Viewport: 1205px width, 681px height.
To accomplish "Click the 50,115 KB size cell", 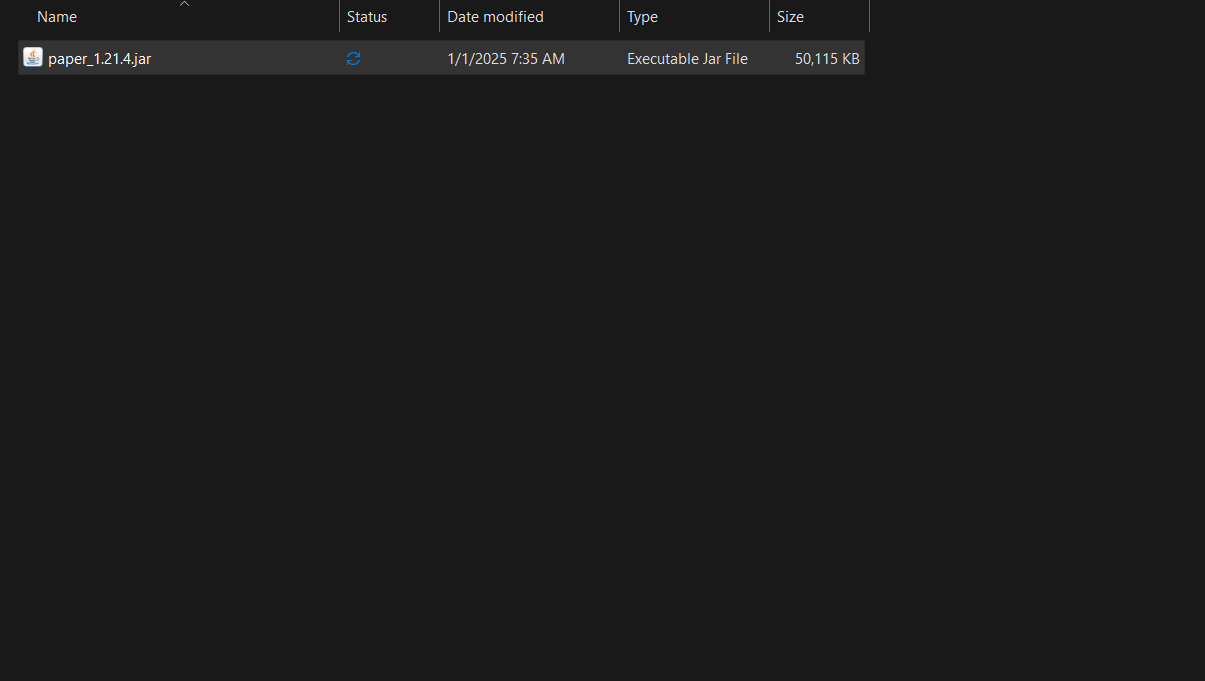I will click(x=827, y=59).
